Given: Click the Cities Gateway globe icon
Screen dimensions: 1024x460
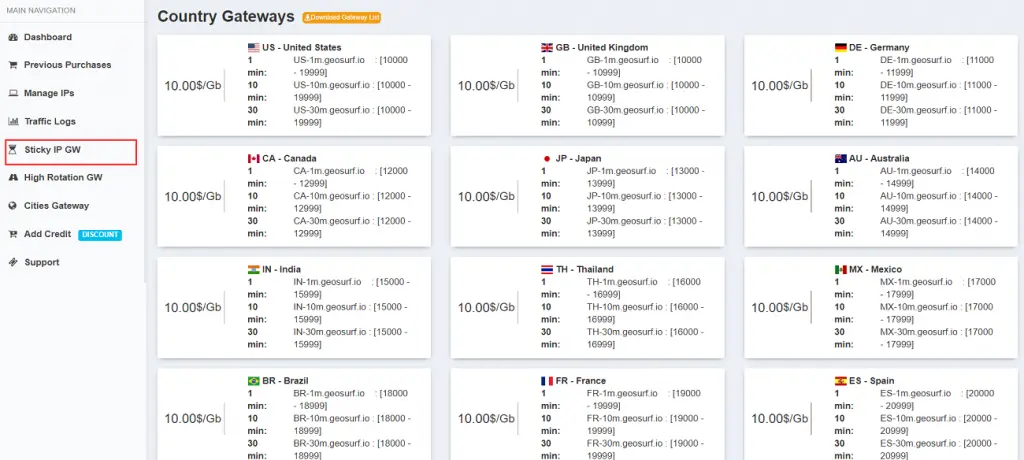Looking at the screenshot, I should pos(12,206).
